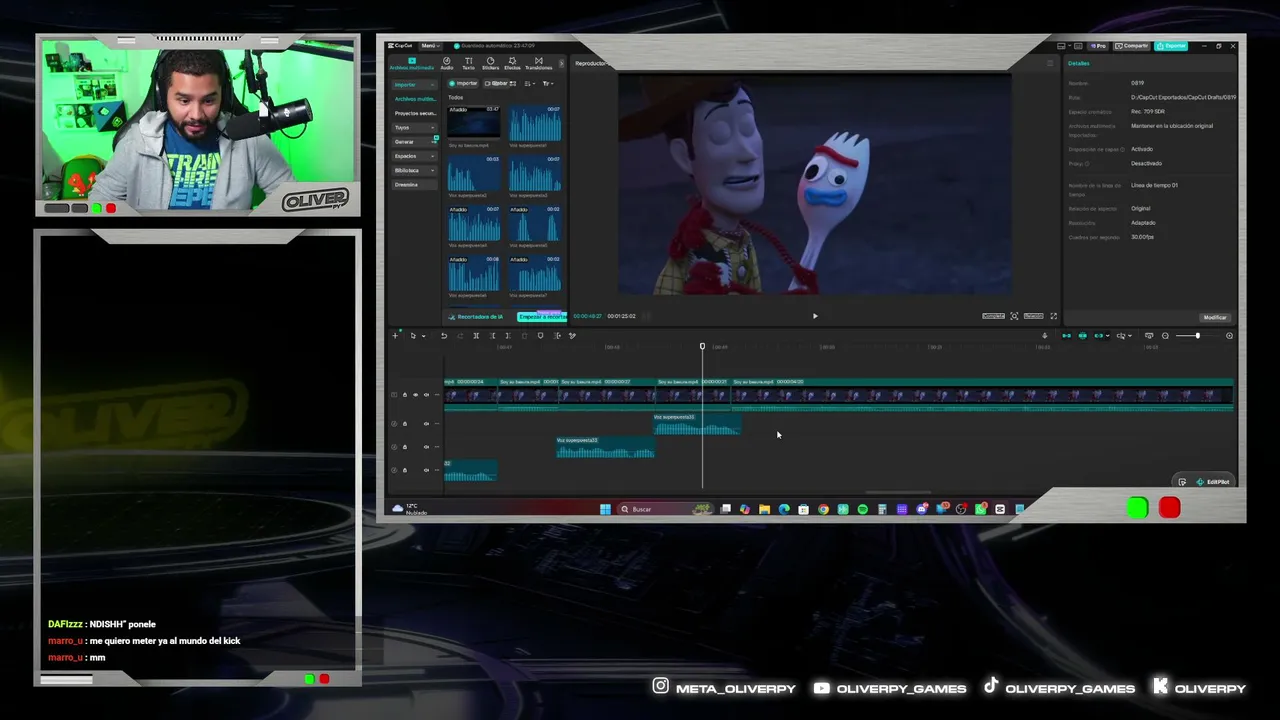The image size is (1280, 720).
Task: Toggle lock on the main video track
Action: 405,395
